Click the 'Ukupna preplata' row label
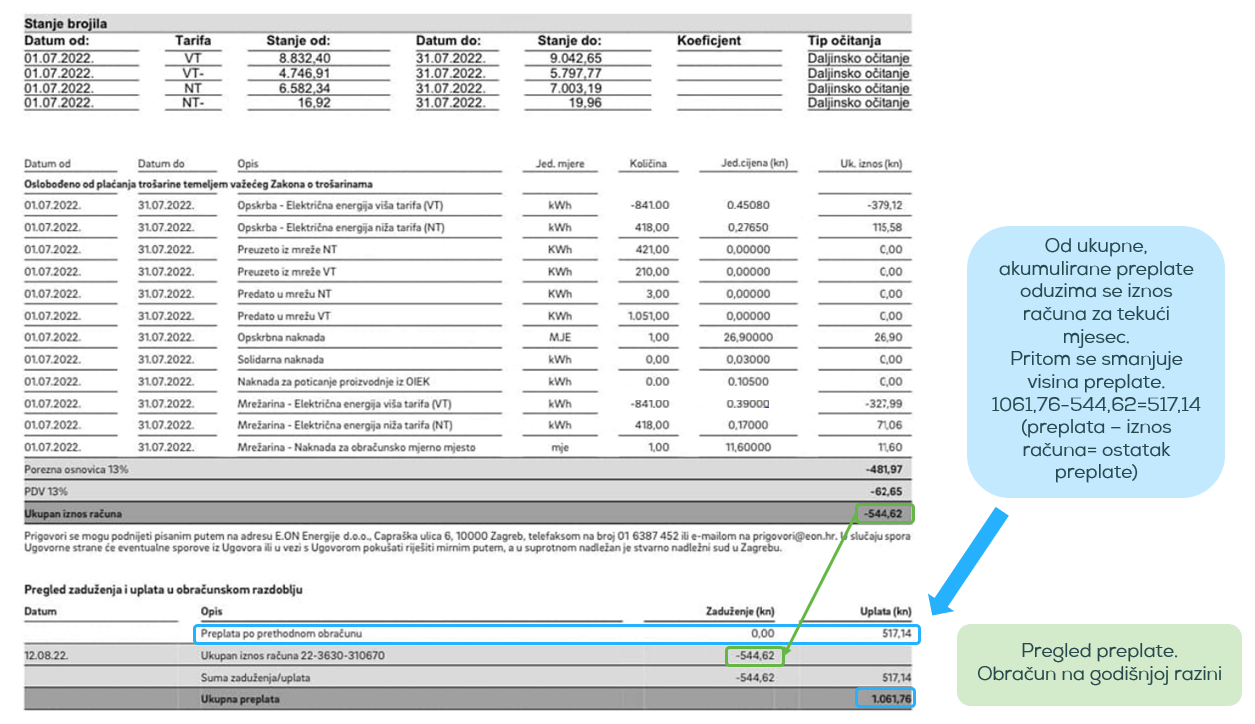The height and width of the screenshot is (724, 1255). coord(241,699)
